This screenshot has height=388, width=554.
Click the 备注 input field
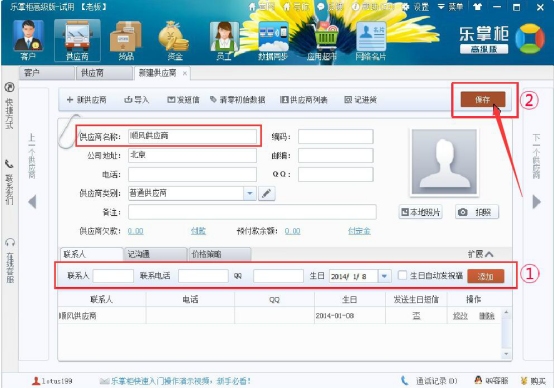click(252, 212)
